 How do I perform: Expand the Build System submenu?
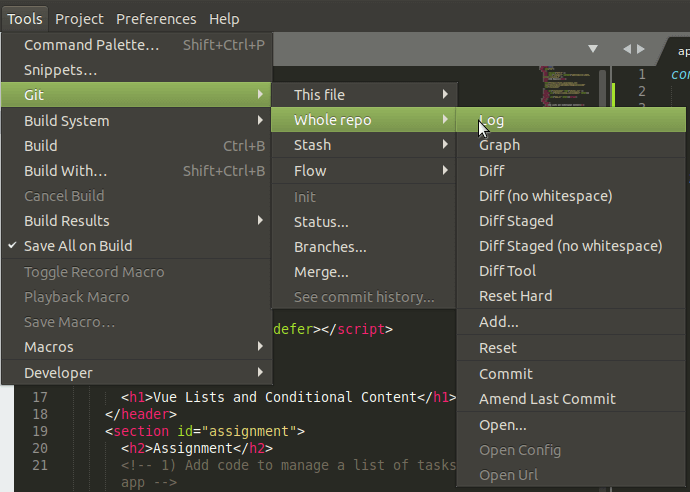pos(137,121)
